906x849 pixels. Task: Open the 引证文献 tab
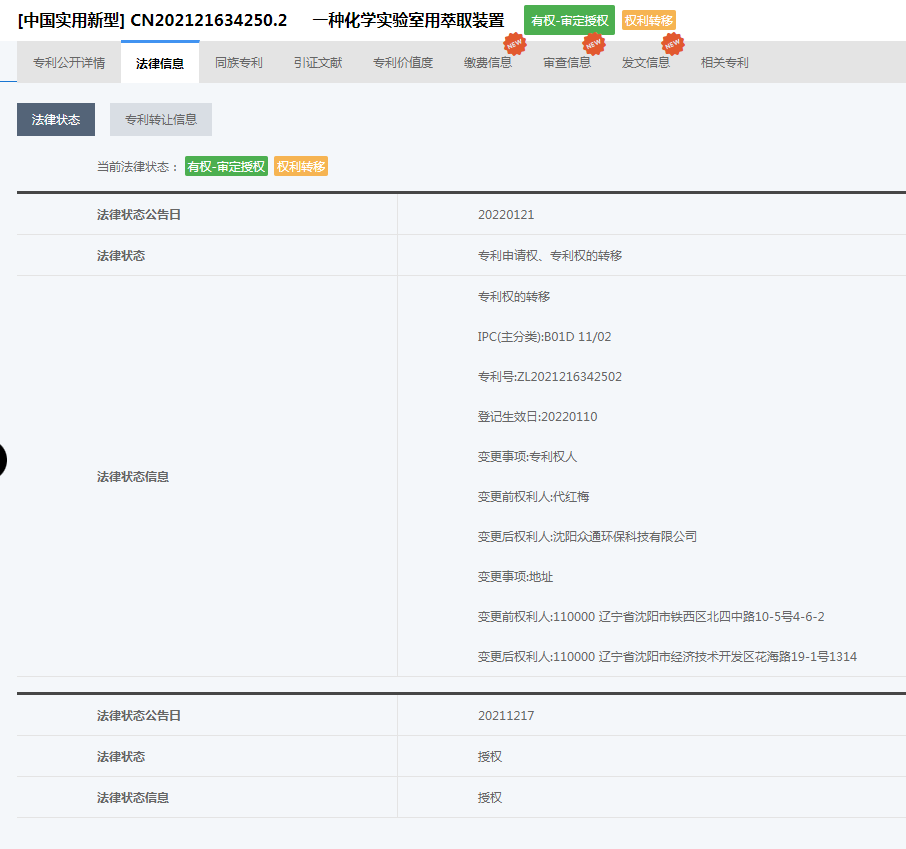point(318,63)
